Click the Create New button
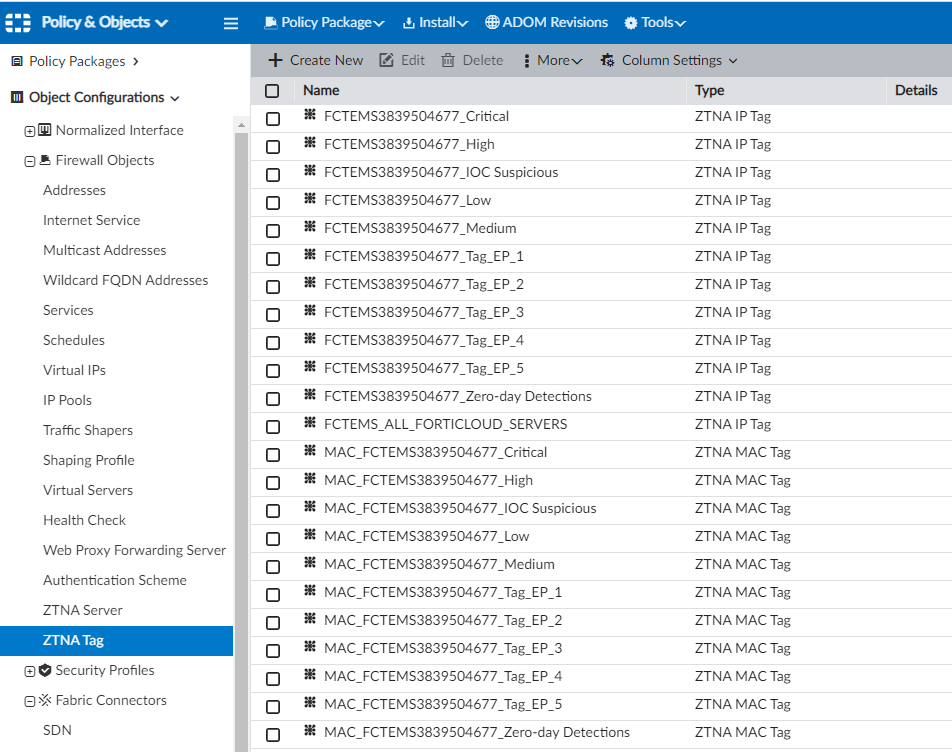This screenshot has width=952, height=752. [316, 60]
